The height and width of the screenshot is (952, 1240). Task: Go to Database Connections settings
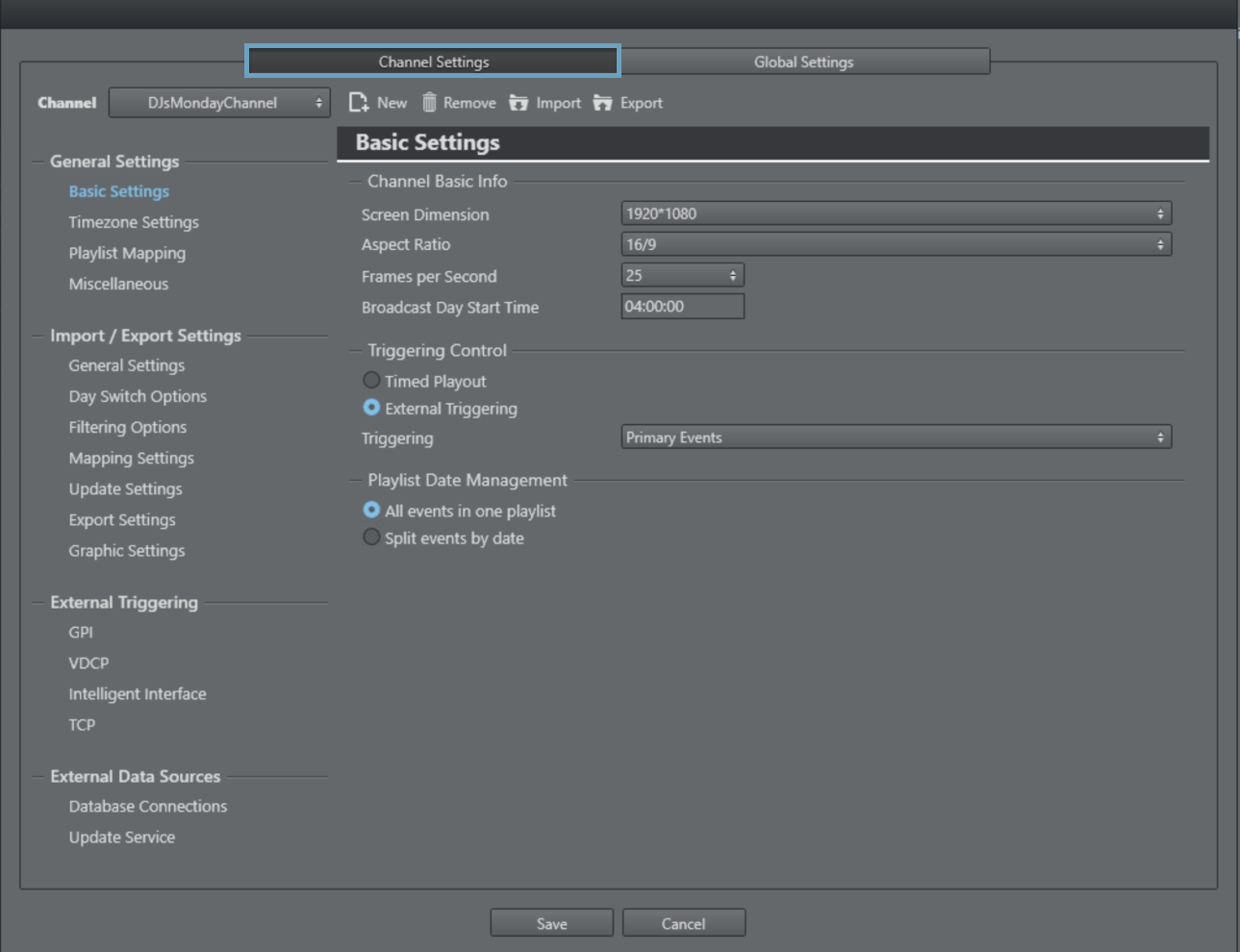pos(148,807)
